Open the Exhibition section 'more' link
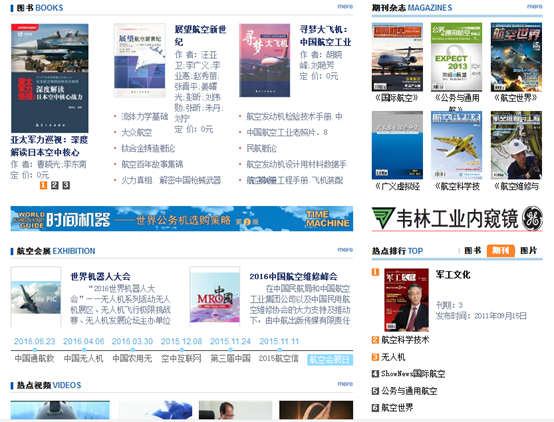The height and width of the screenshot is (422, 554). (345, 250)
